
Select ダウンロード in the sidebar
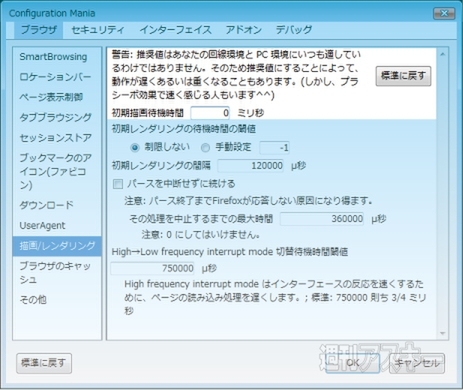tap(57, 205)
